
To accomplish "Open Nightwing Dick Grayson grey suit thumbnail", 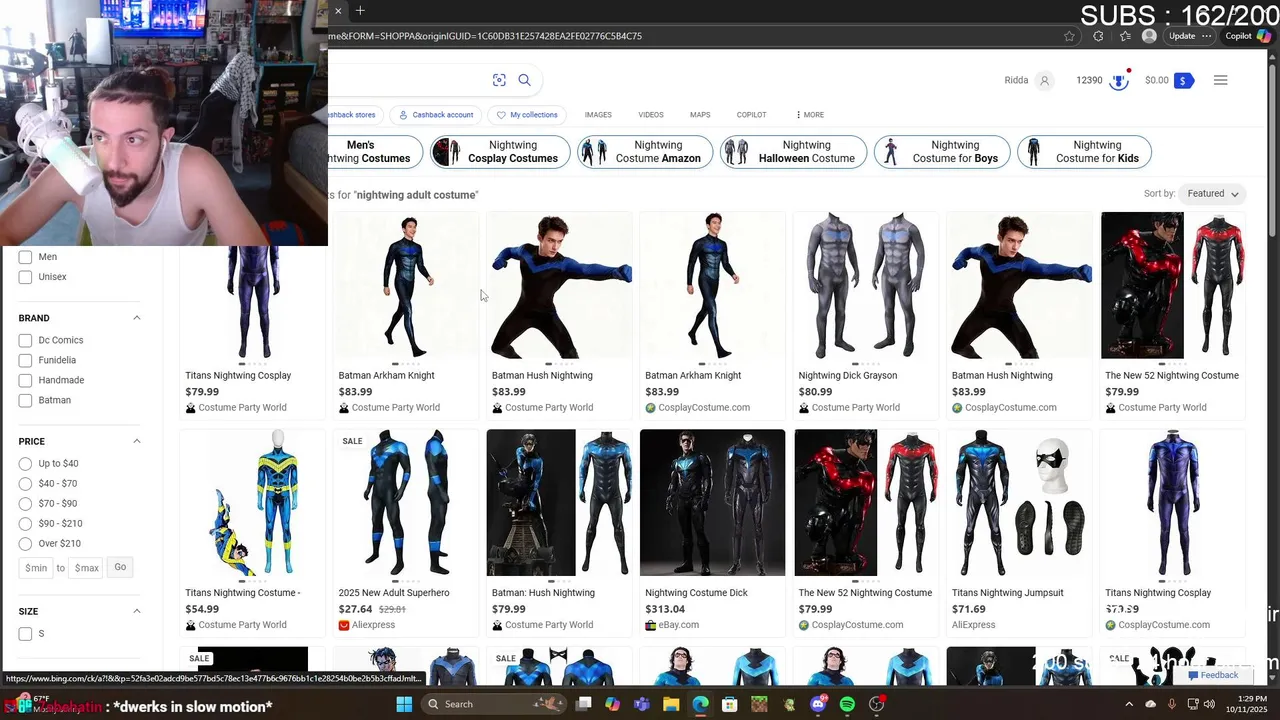I will click(866, 285).
